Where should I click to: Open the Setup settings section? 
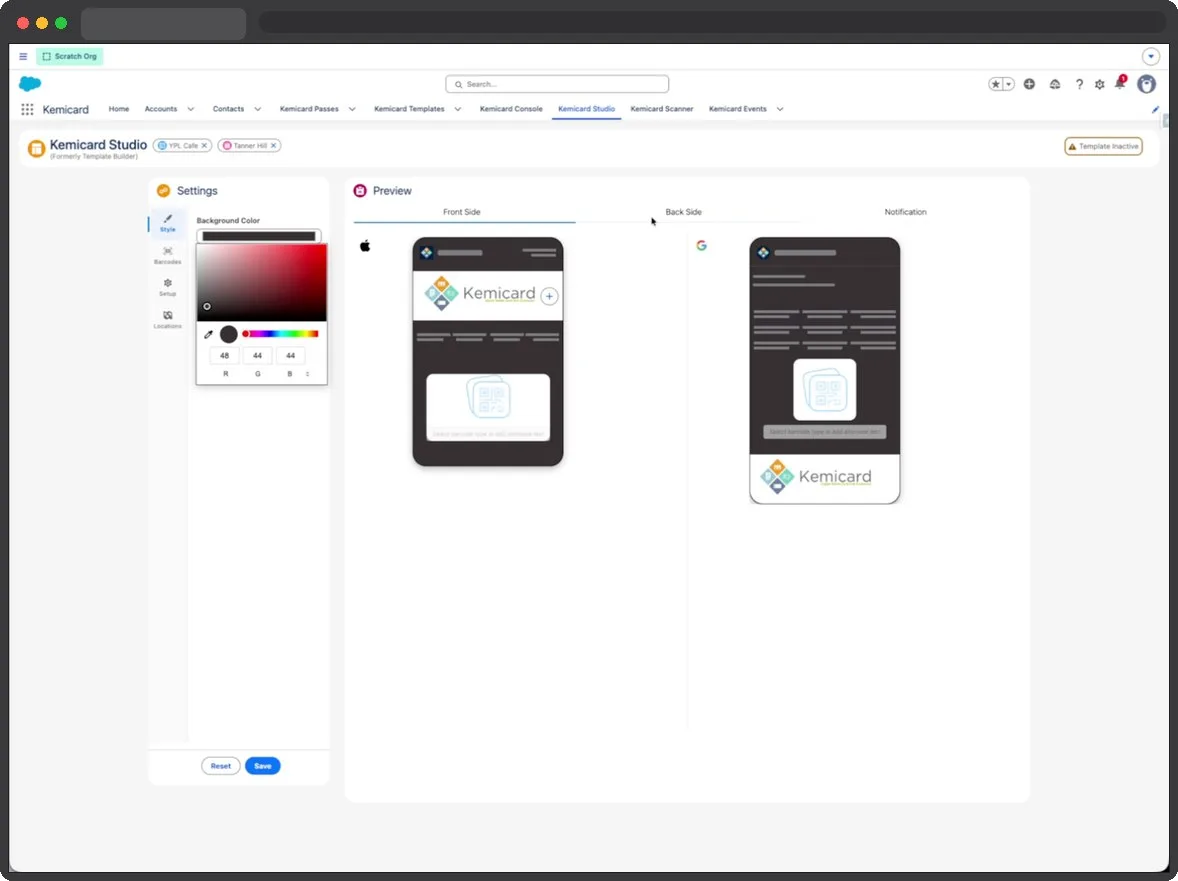pos(168,288)
